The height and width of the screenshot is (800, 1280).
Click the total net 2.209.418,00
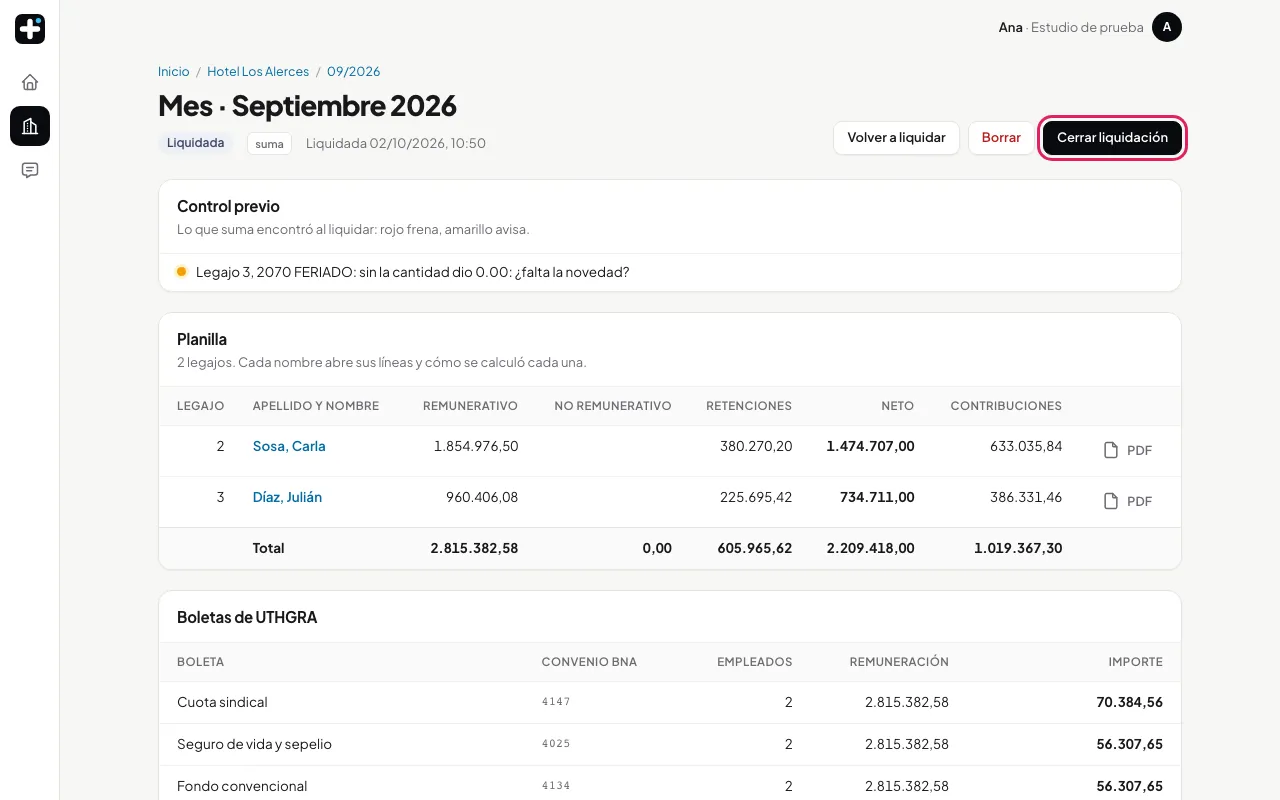pos(870,548)
